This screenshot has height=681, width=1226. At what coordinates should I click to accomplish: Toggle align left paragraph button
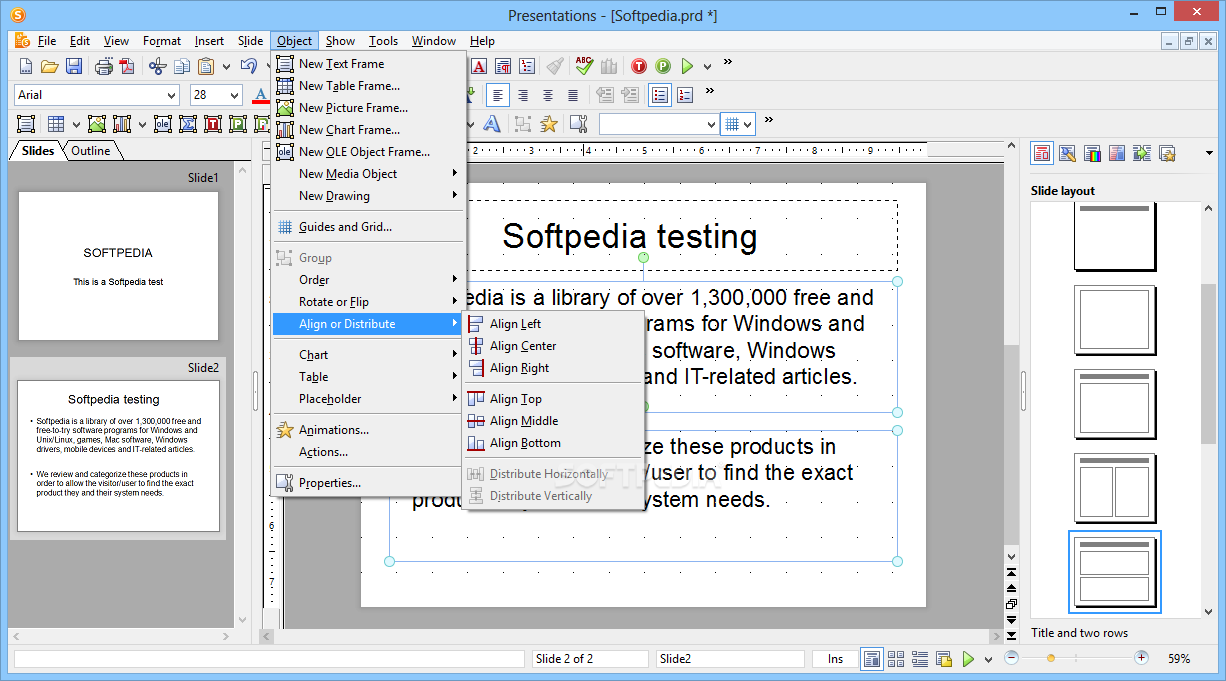click(x=498, y=95)
